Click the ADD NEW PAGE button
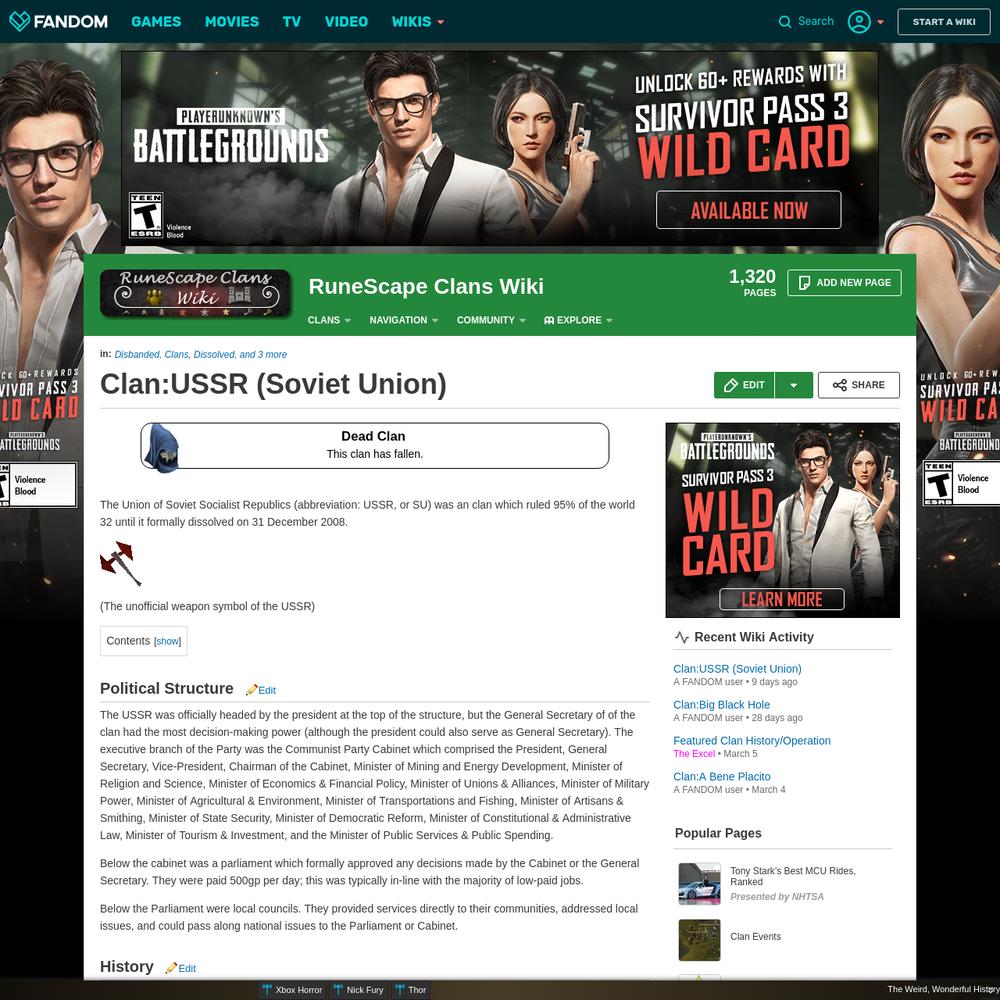1000x1000 pixels. (x=844, y=283)
